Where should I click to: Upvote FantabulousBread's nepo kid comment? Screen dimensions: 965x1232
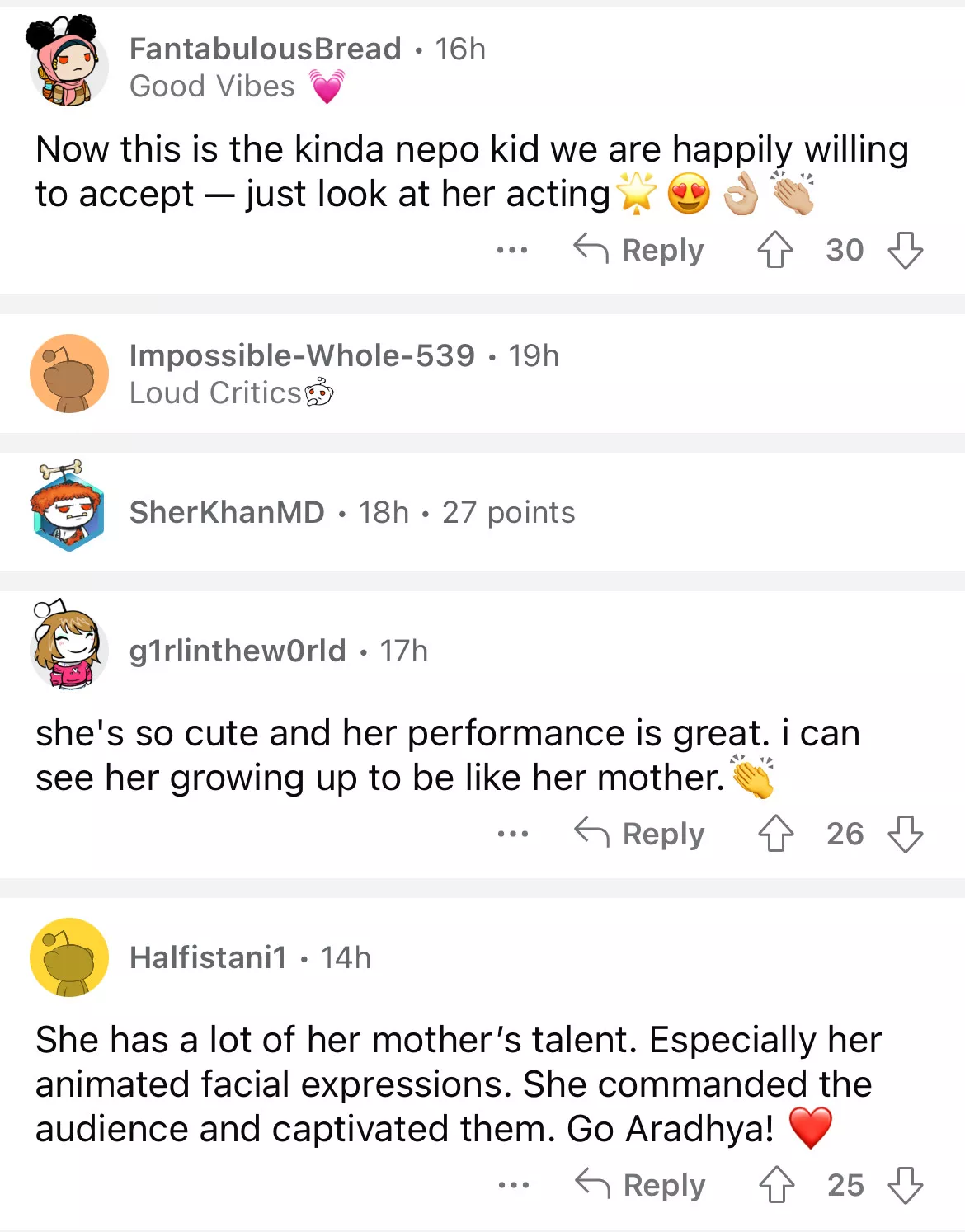pos(775,250)
